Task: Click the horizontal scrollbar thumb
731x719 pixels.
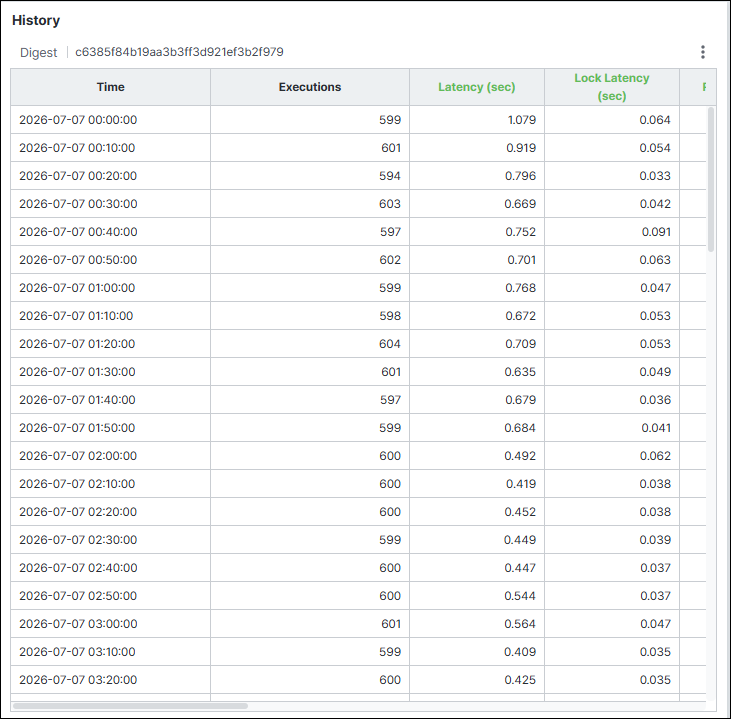Action: coord(131,706)
